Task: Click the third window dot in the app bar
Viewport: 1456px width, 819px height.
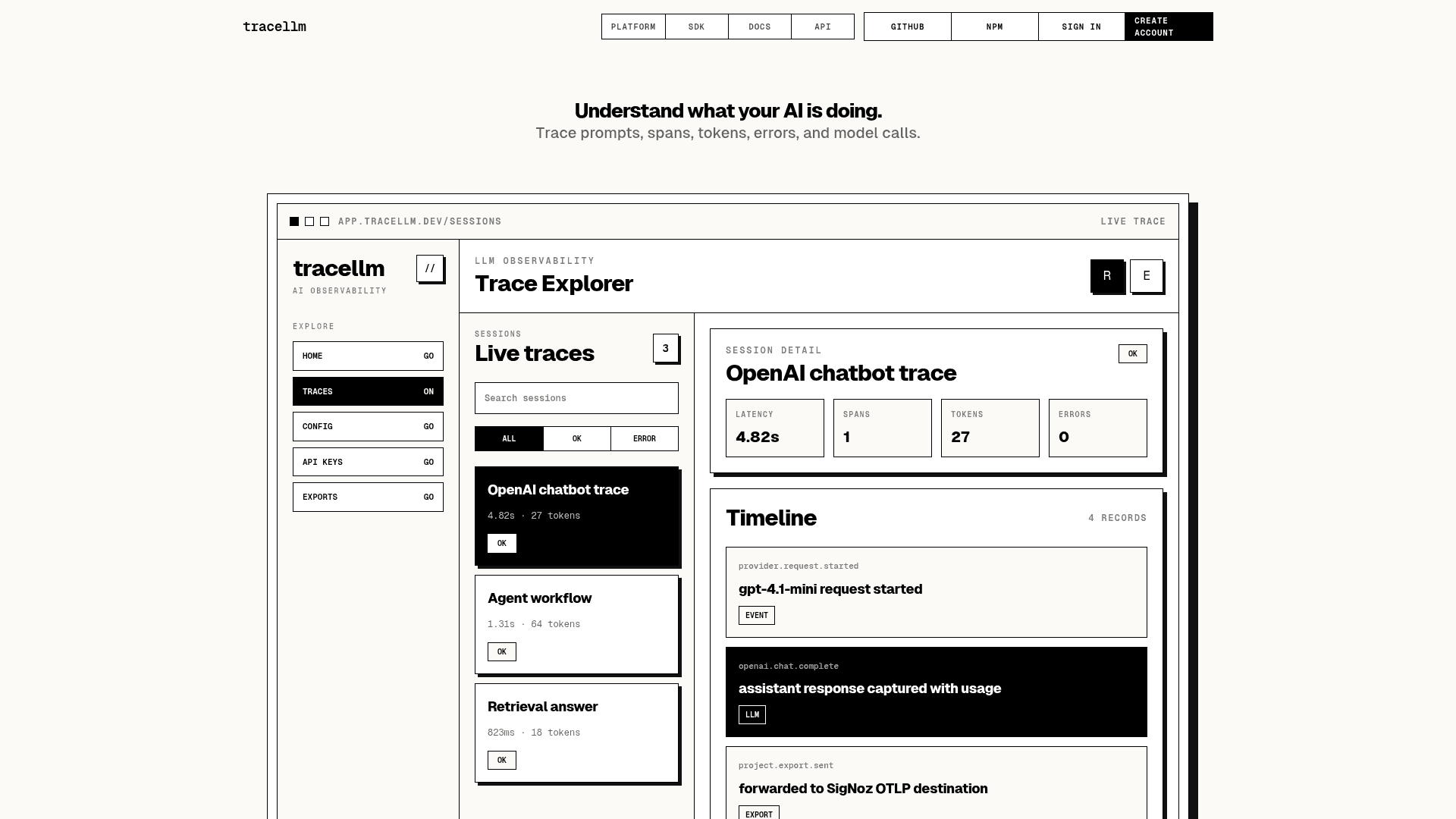Action: coord(325,221)
